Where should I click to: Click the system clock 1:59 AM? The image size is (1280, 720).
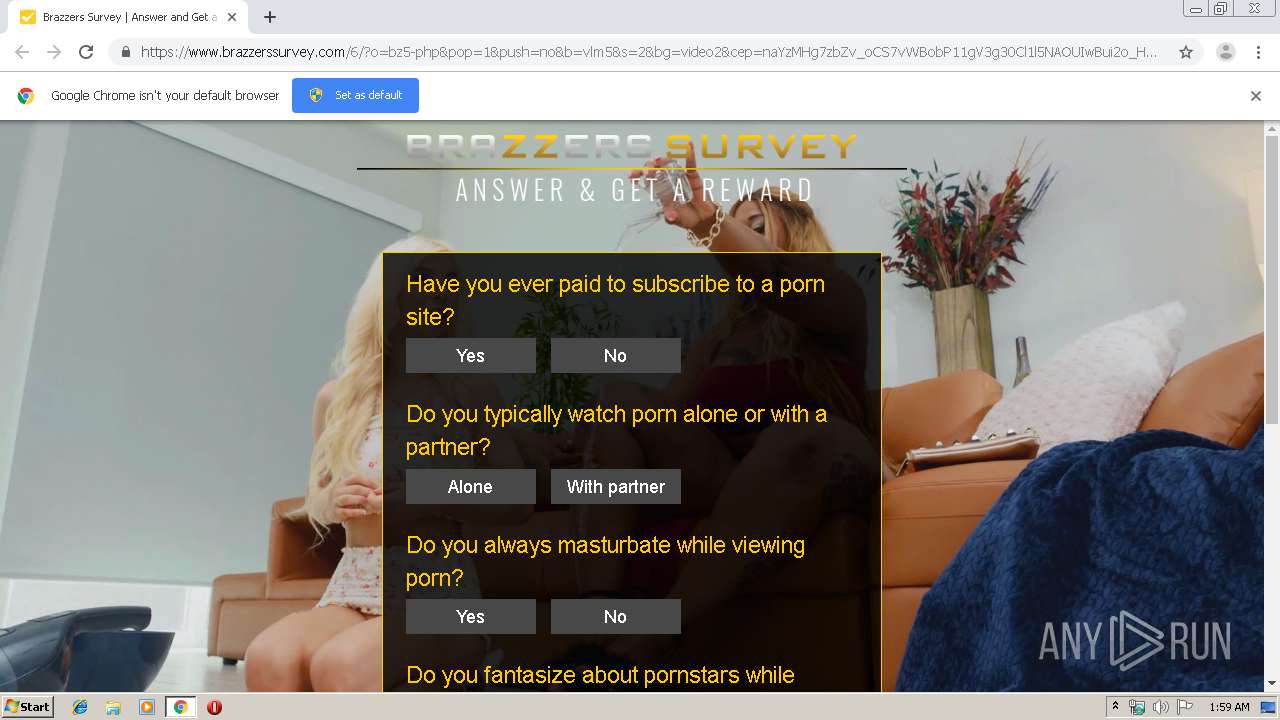[1229, 707]
